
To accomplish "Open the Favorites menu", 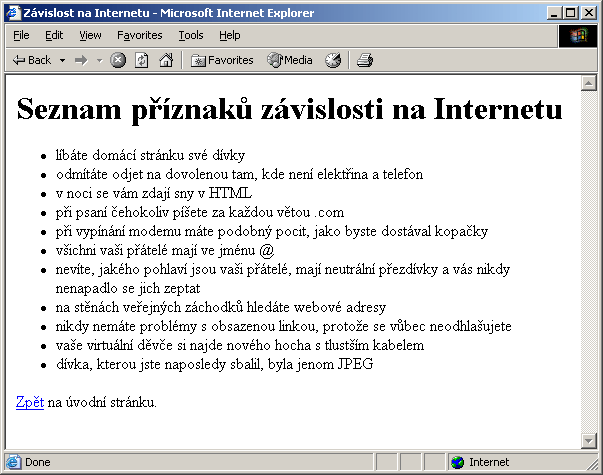I will click(140, 35).
